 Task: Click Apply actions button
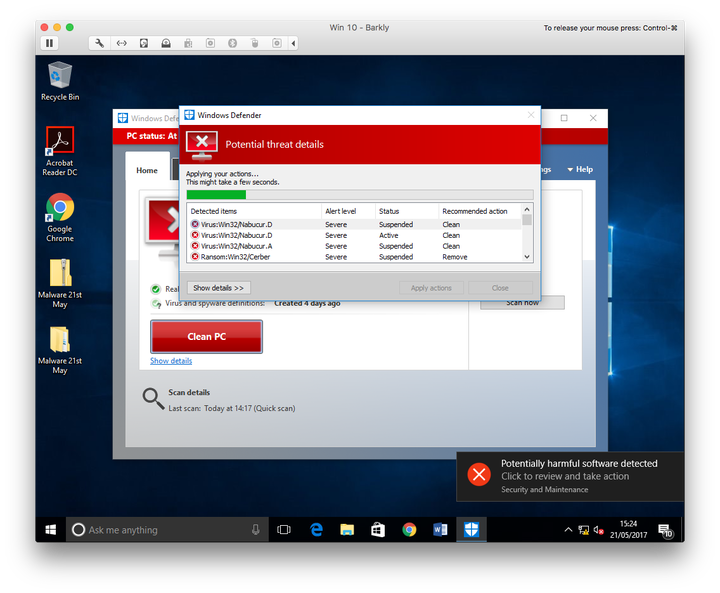pyautogui.click(x=431, y=288)
